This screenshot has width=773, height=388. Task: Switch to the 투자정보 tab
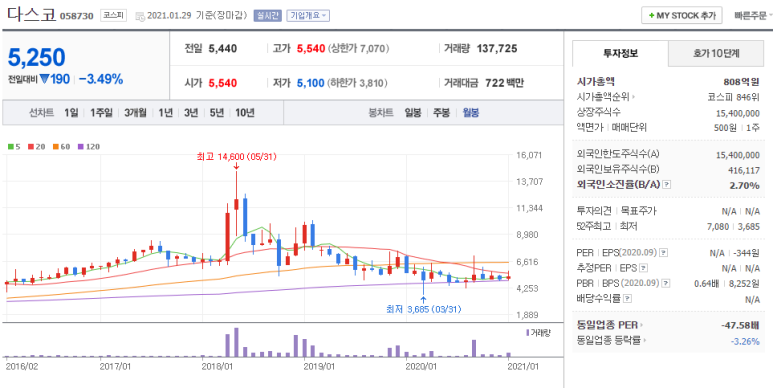pyautogui.click(x=621, y=53)
